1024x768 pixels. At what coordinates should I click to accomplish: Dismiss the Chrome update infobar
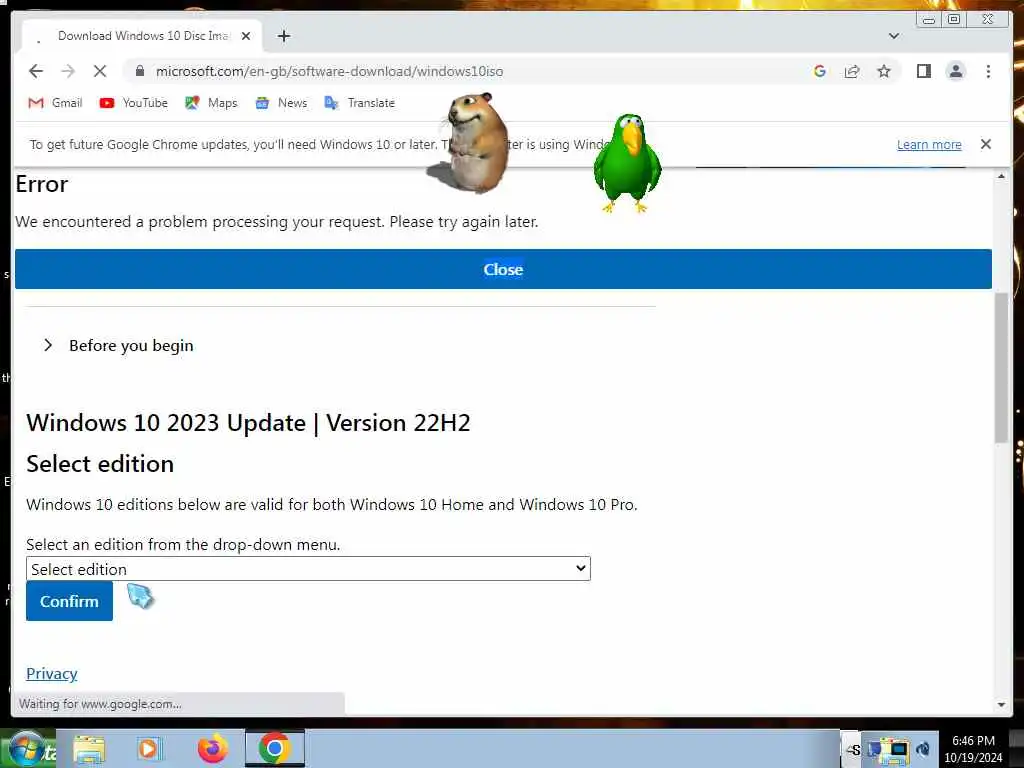(x=985, y=144)
